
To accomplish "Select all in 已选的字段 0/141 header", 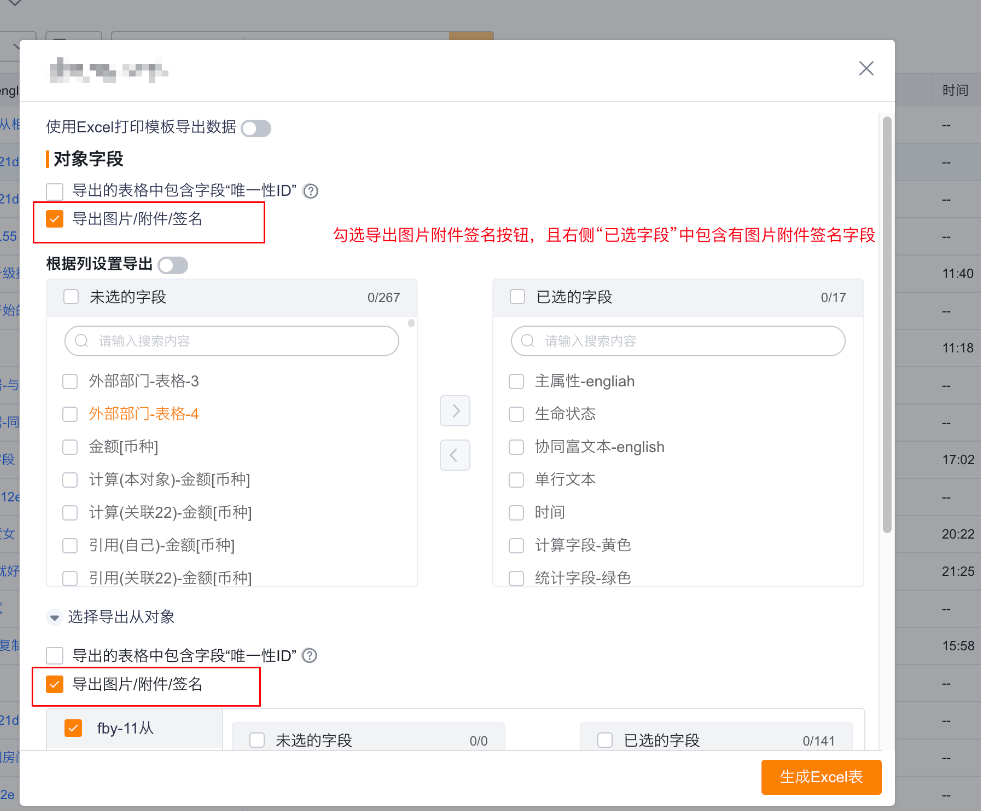I will click(605, 740).
